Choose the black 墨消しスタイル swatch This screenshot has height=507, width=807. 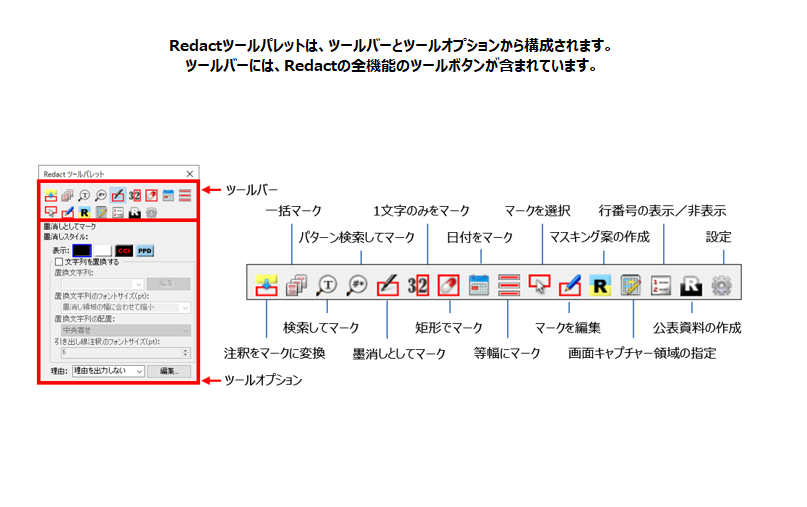82,251
